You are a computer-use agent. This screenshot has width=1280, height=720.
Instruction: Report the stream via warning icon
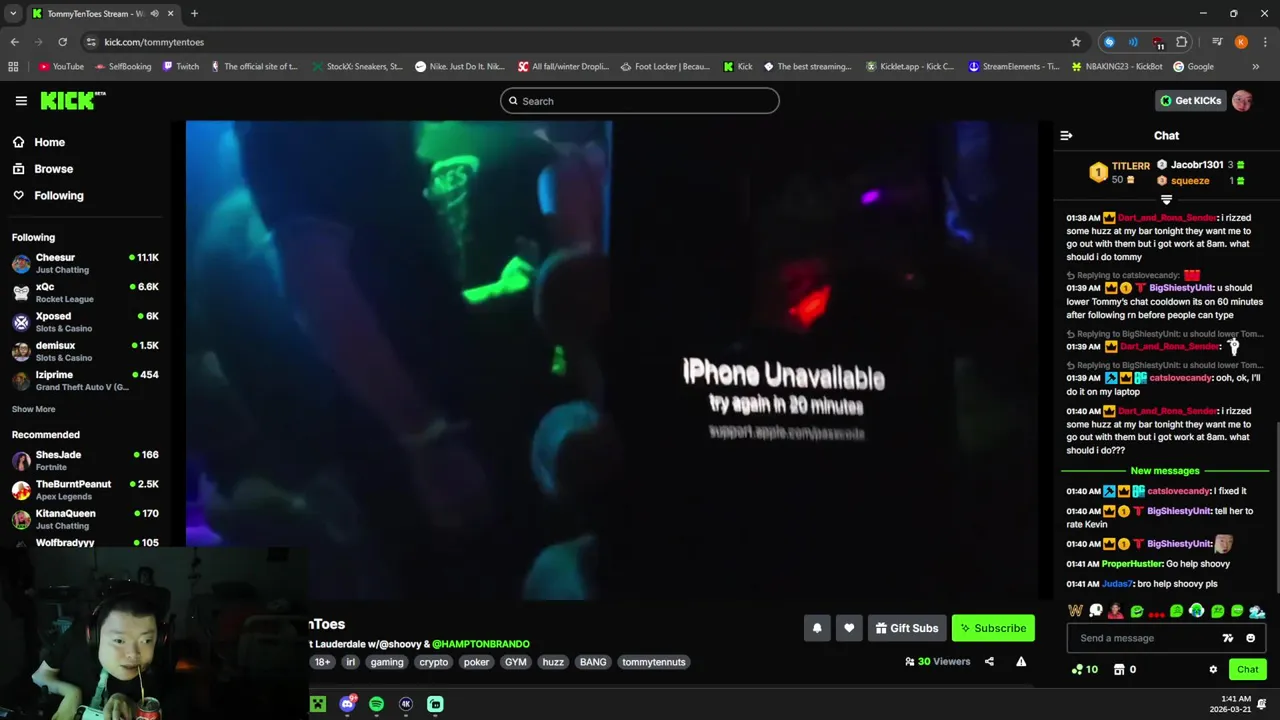click(x=1021, y=661)
